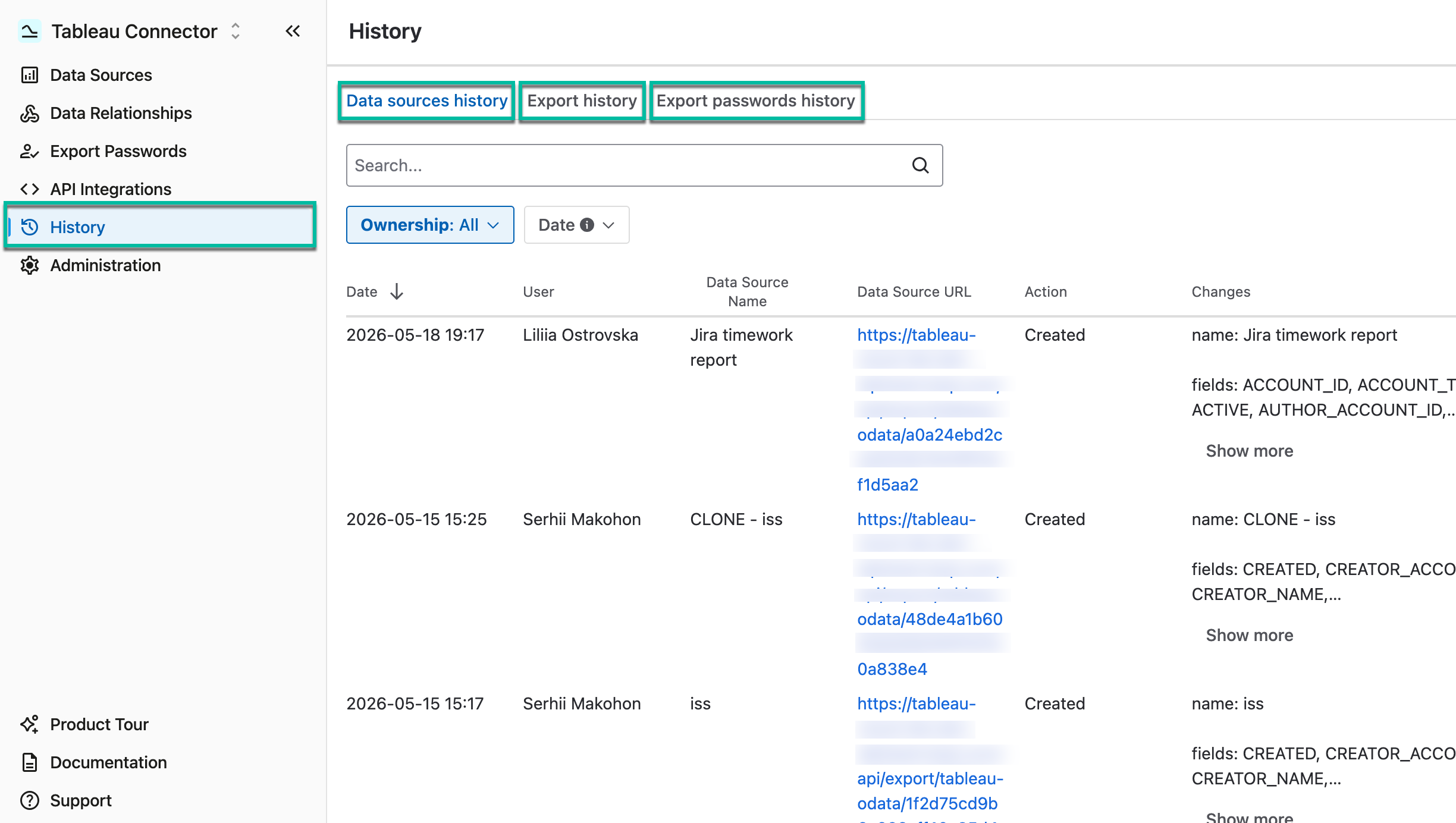Open Data Relationships in the sidebar

[x=121, y=113]
